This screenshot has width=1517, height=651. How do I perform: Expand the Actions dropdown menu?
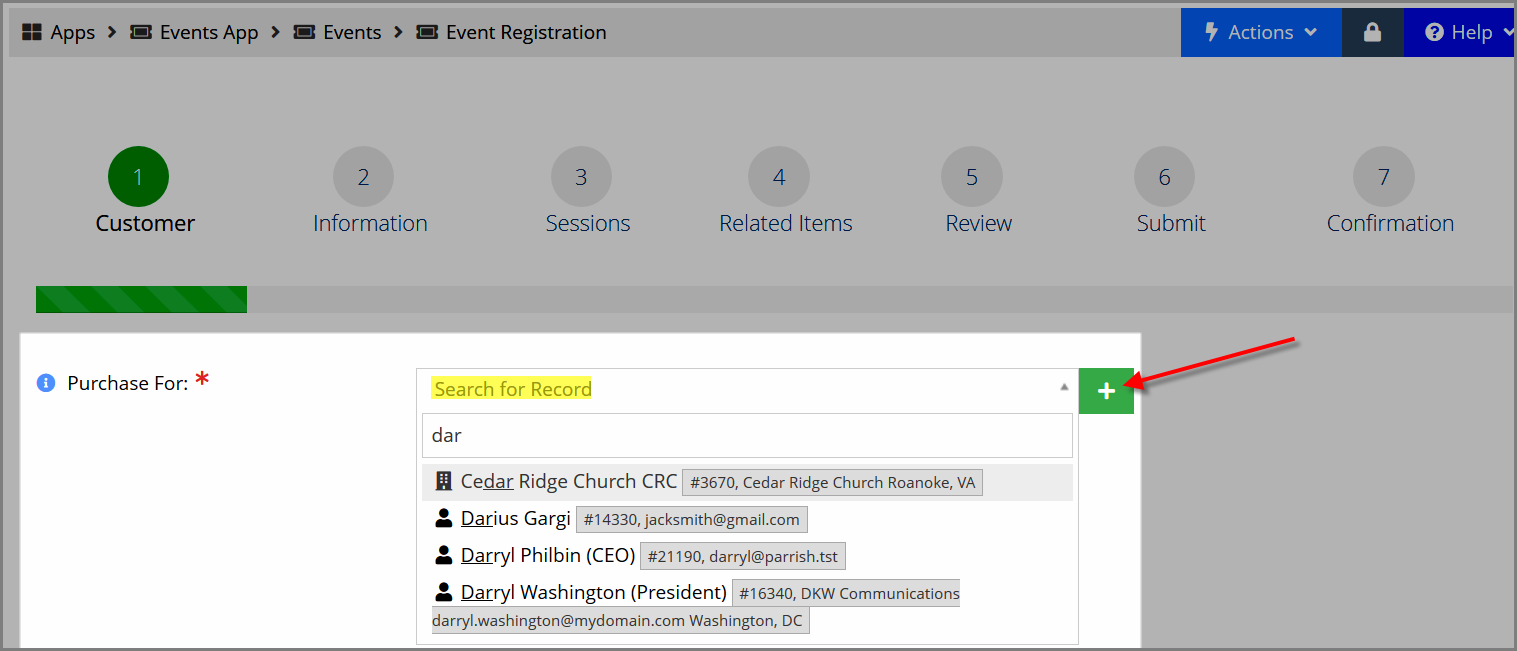click(1261, 32)
